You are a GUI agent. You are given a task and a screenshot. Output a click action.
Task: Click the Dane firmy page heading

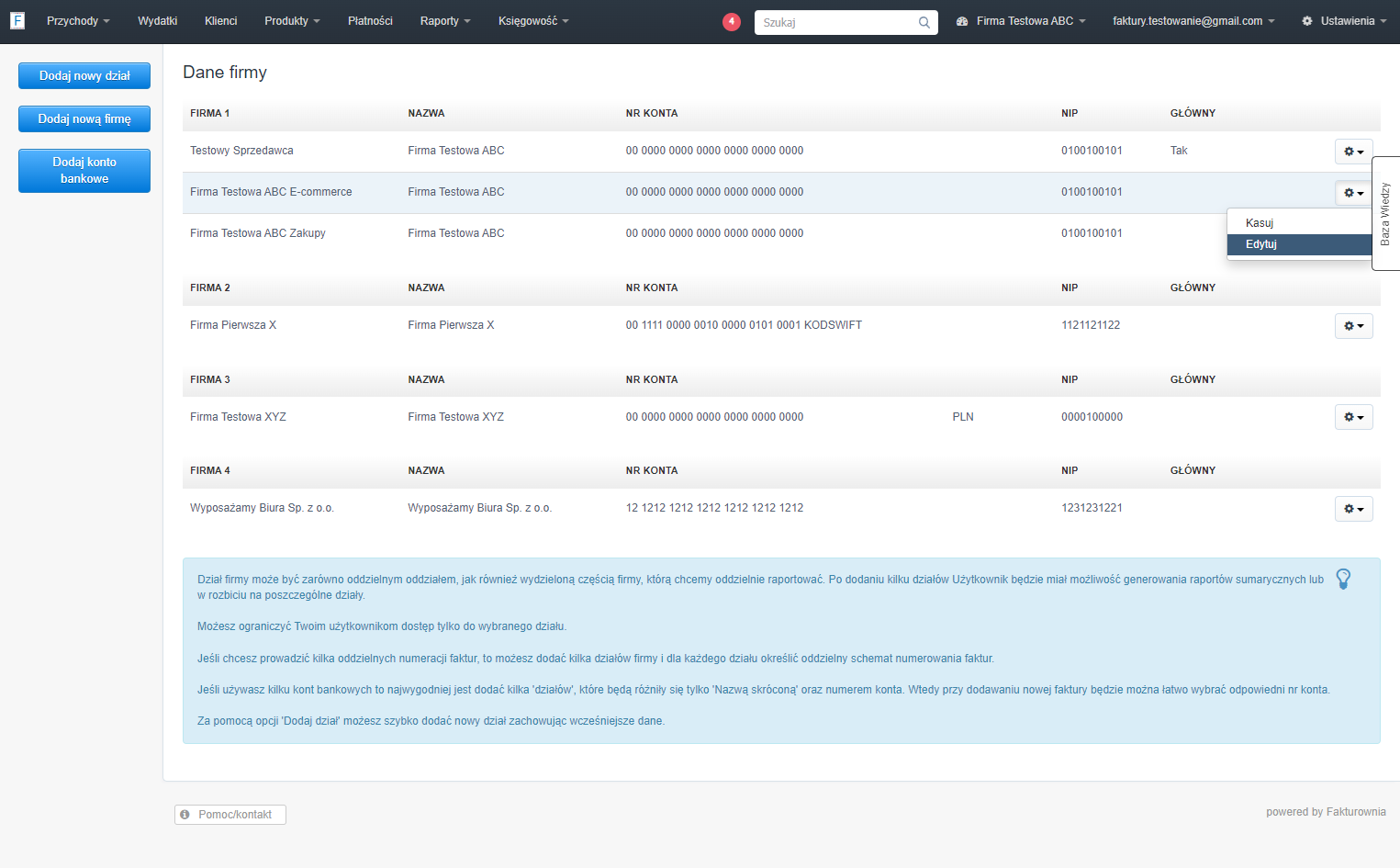pyautogui.click(x=225, y=73)
